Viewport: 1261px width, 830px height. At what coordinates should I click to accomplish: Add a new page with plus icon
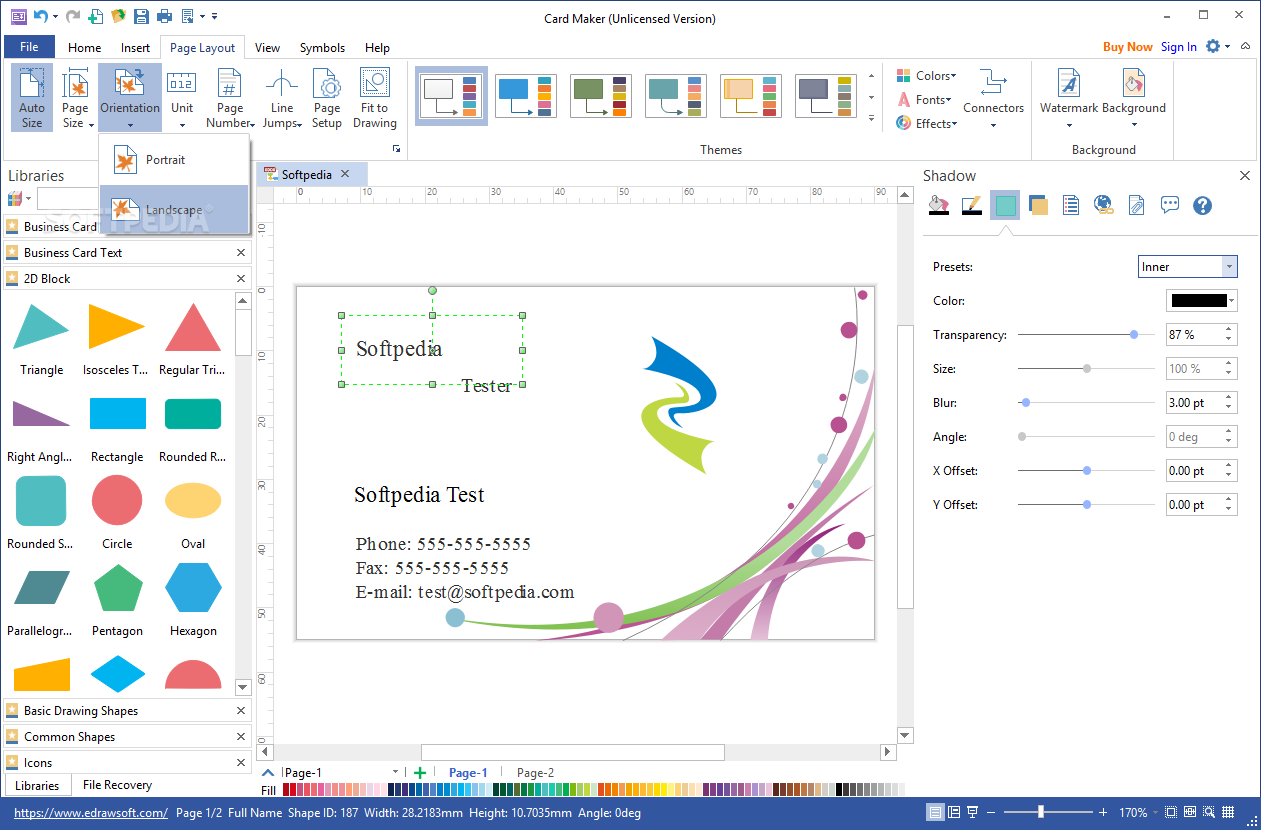tap(420, 772)
